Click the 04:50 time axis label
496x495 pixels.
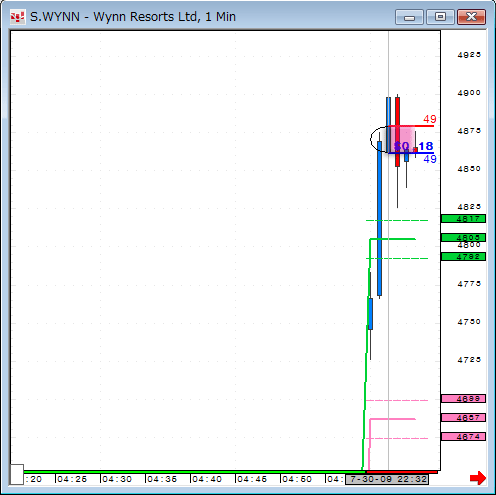(297, 479)
